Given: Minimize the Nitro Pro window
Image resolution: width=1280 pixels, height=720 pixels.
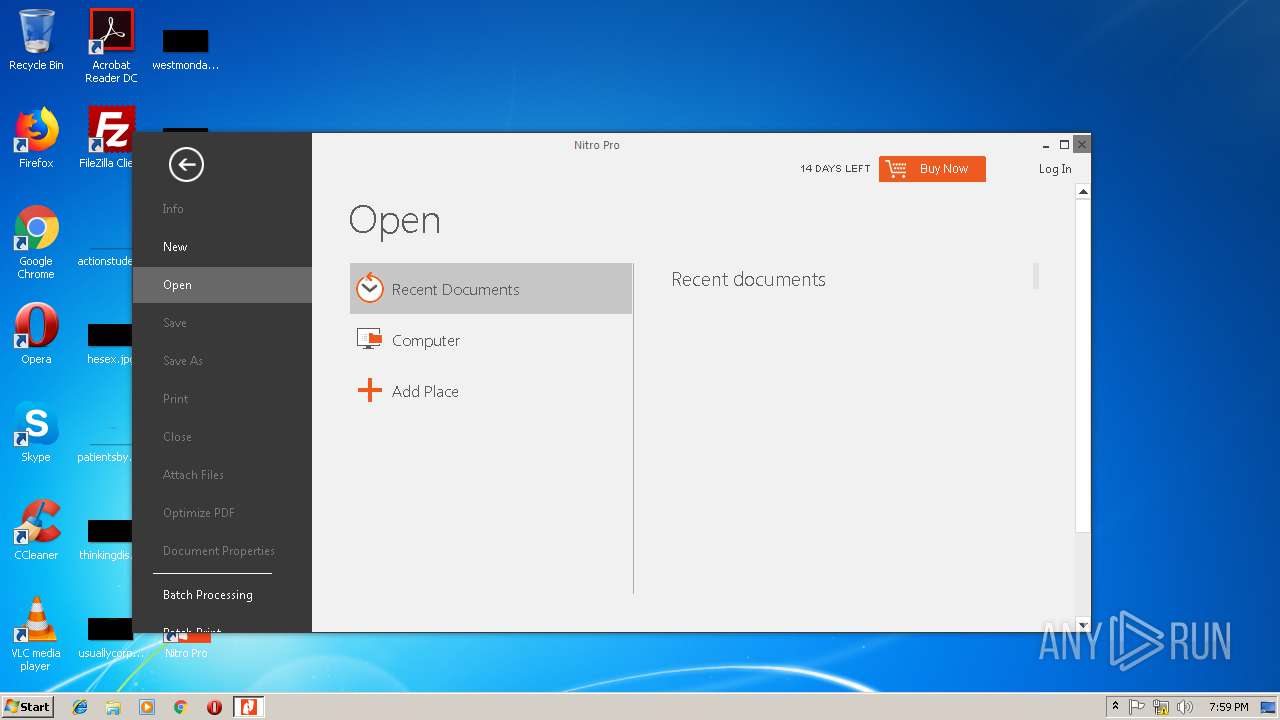Looking at the screenshot, I should click(x=1046, y=145).
